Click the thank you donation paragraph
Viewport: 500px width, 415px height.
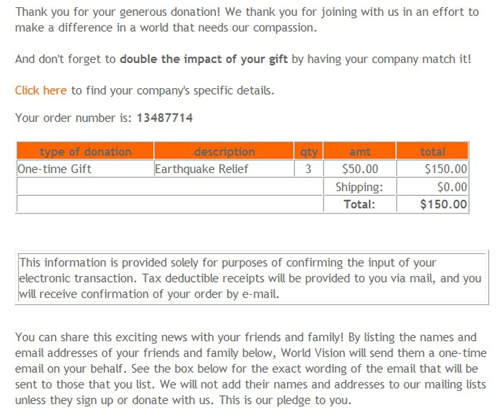pos(247,20)
